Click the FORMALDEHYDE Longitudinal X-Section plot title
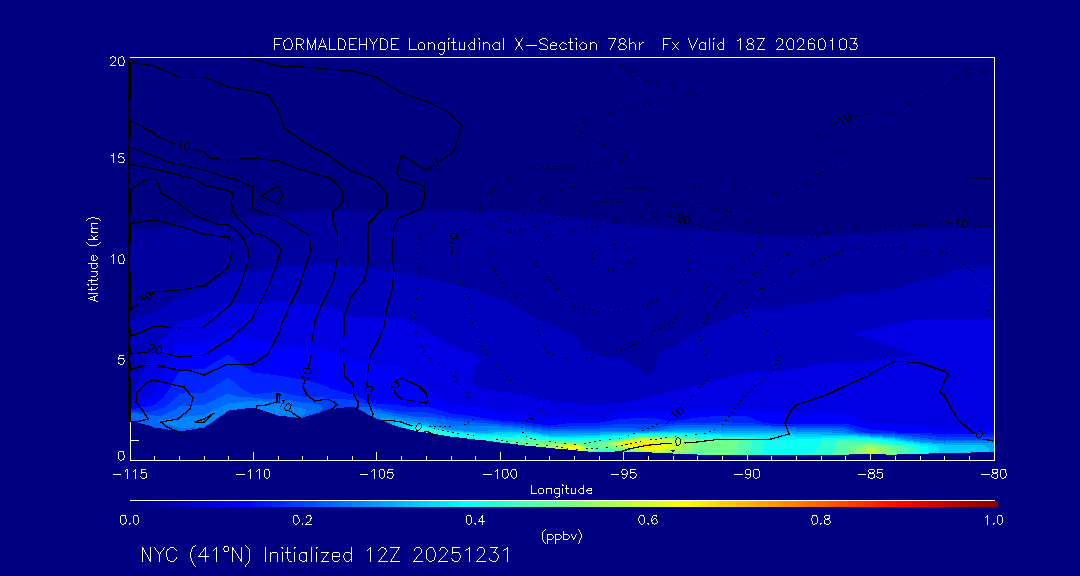Viewport: 1080px width, 576px height. (x=565, y=45)
